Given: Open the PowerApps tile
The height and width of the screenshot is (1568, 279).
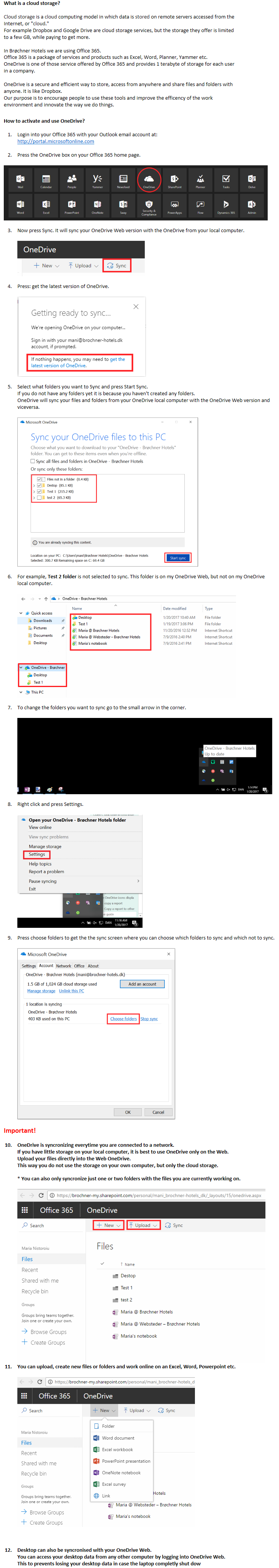Looking at the screenshot, I should click(175, 206).
